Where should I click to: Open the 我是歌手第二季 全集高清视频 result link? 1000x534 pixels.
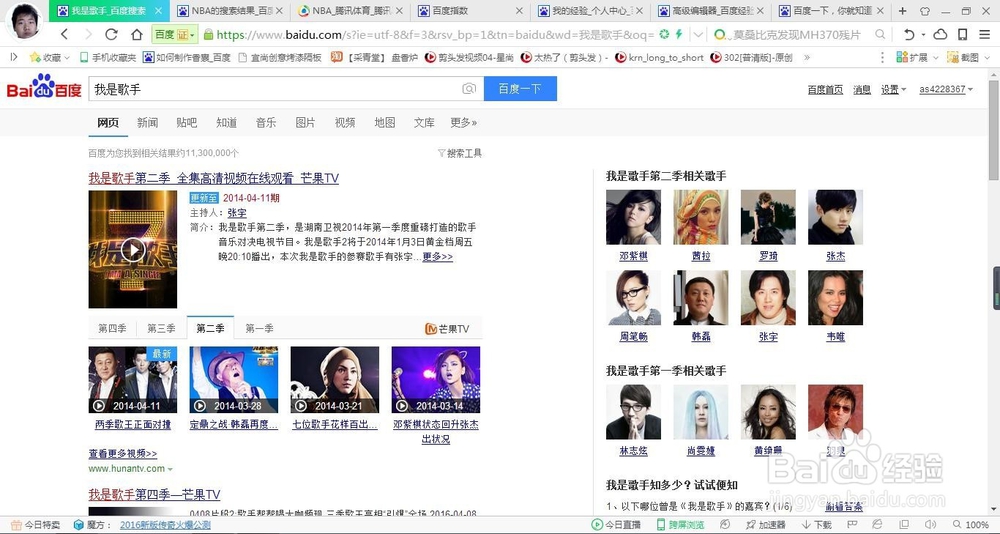click(214, 178)
